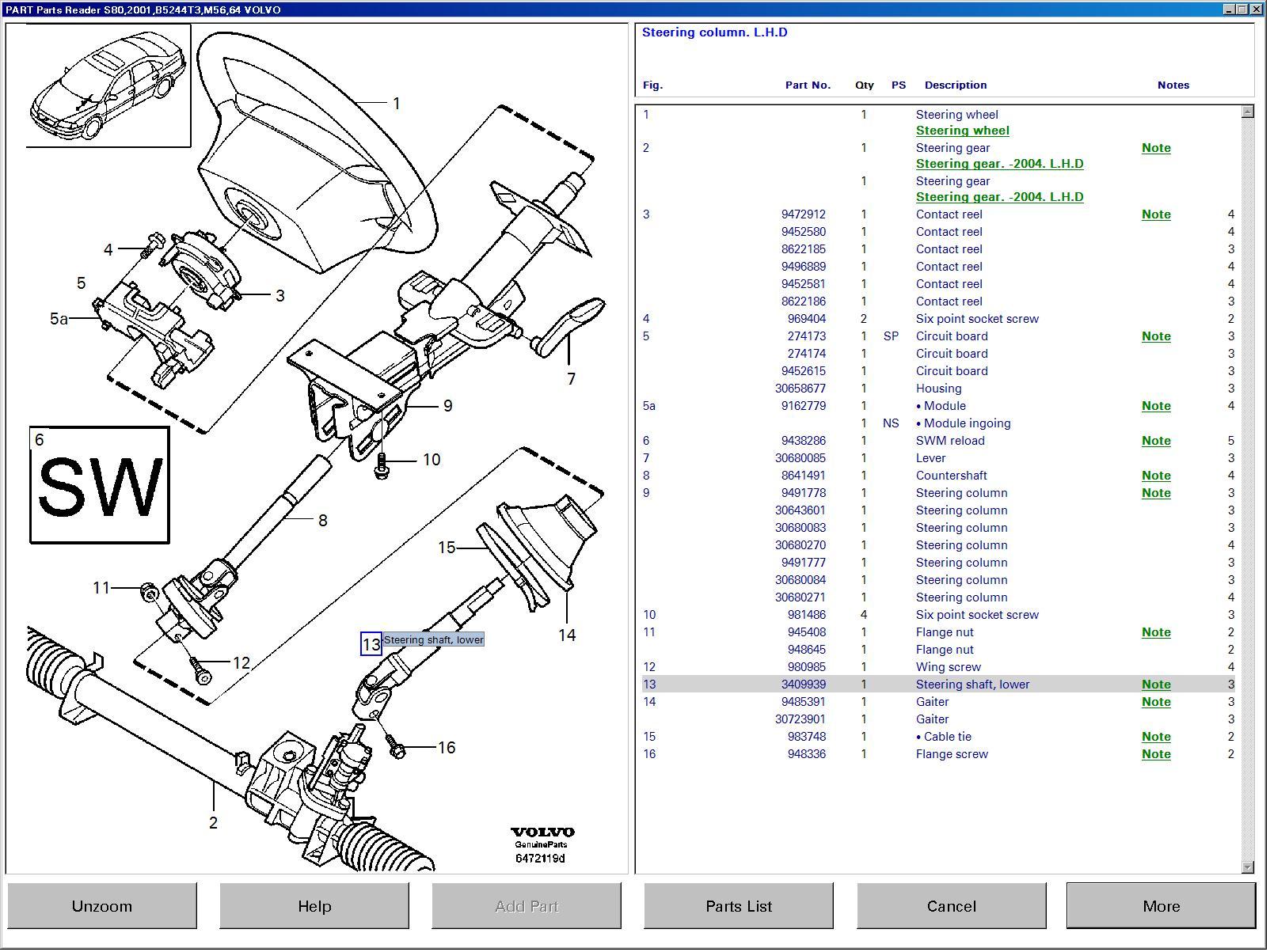Click the Part No. column header
Image resolution: width=1270 pixels, height=952 pixels.
pyautogui.click(x=808, y=85)
